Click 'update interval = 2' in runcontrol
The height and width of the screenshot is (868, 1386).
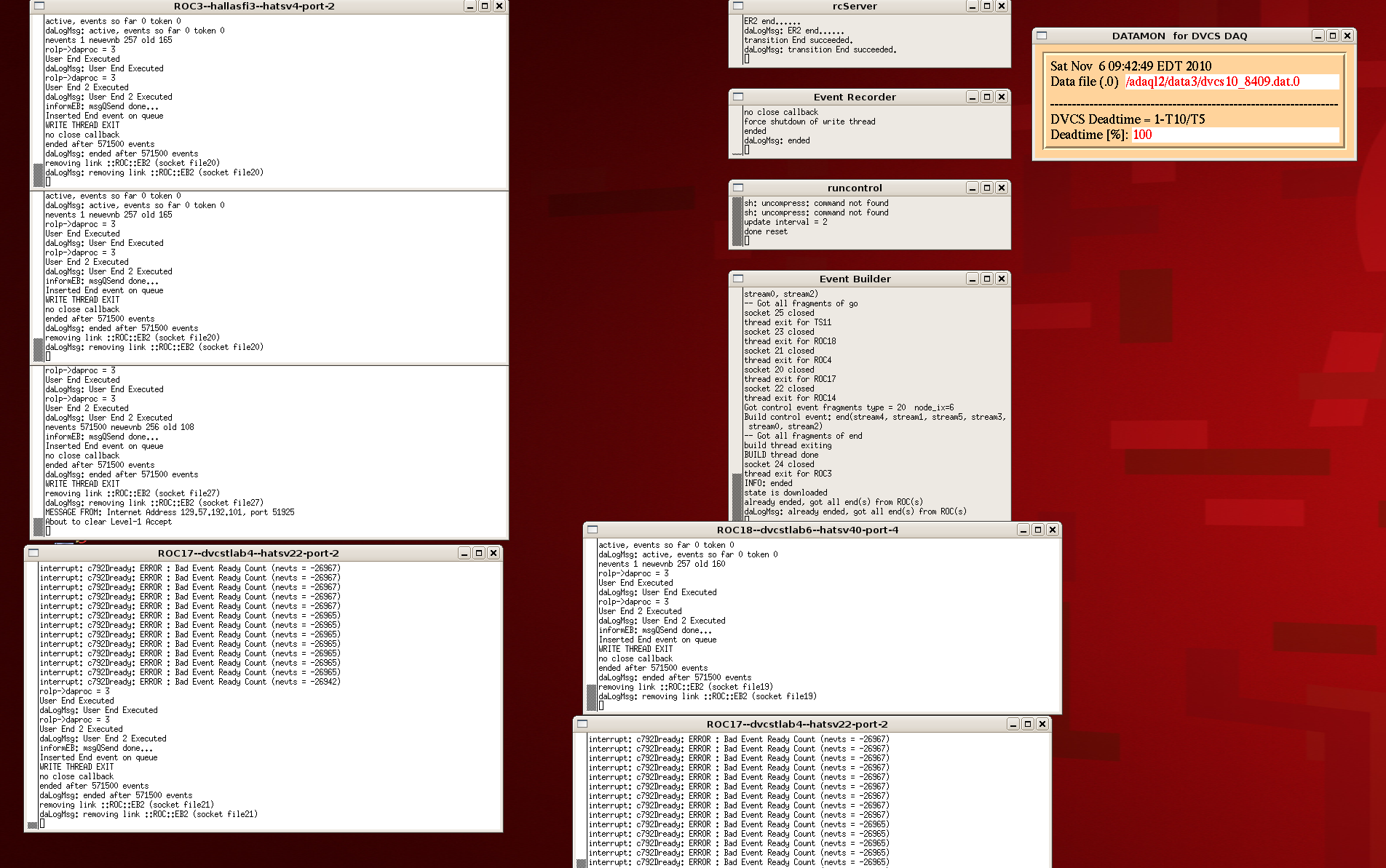click(x=785, y=222)
